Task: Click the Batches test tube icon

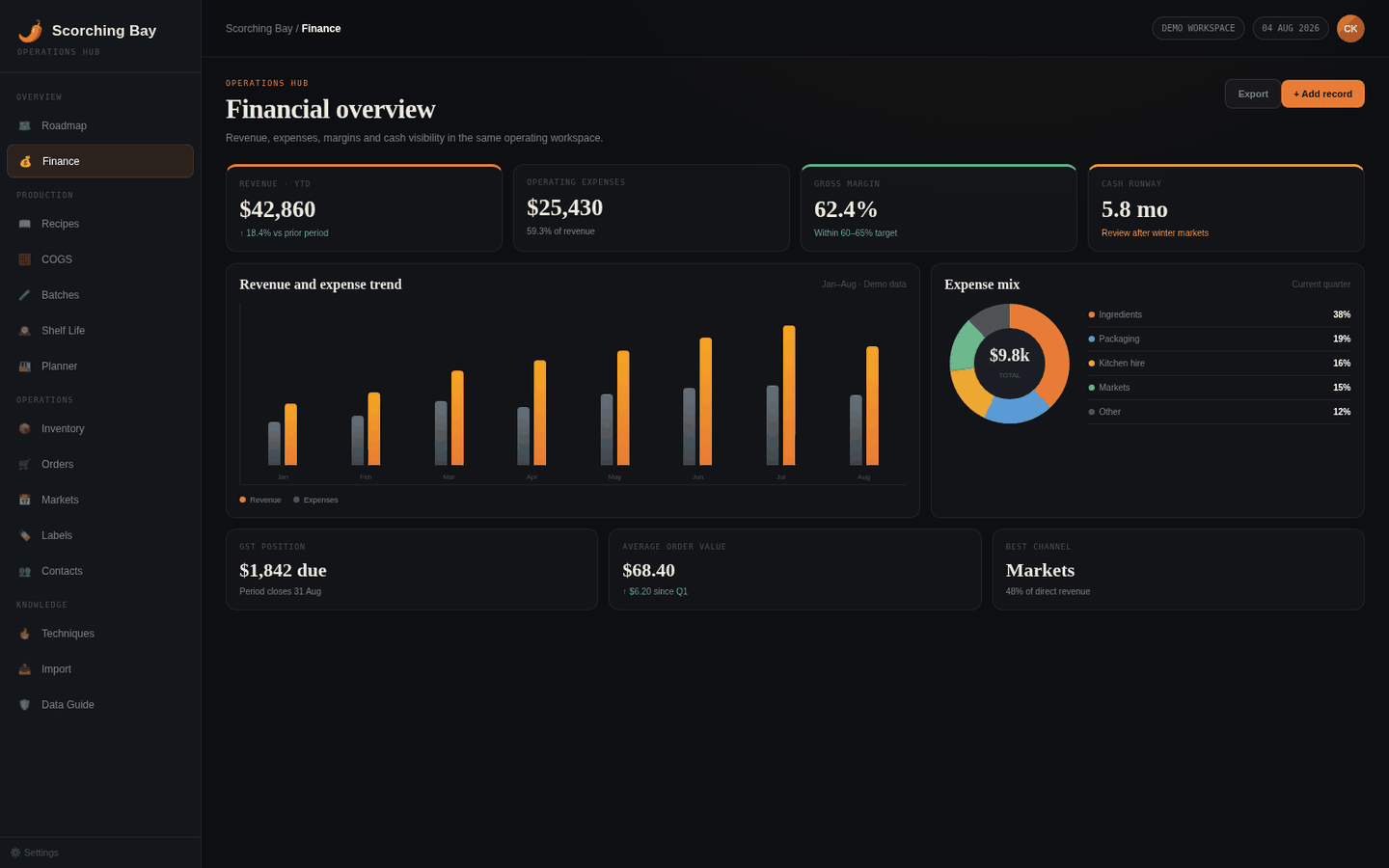Action: [x=25, y=295]
